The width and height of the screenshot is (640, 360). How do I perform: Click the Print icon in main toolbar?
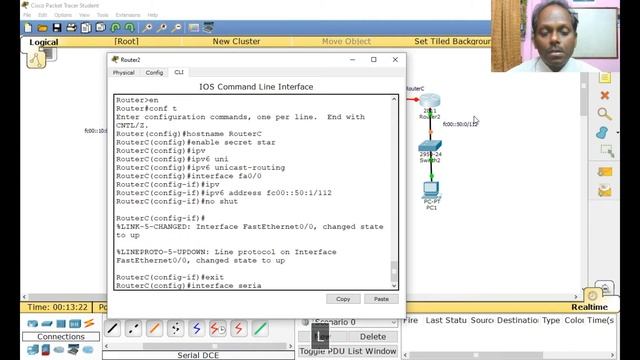[x=71, y=28]
